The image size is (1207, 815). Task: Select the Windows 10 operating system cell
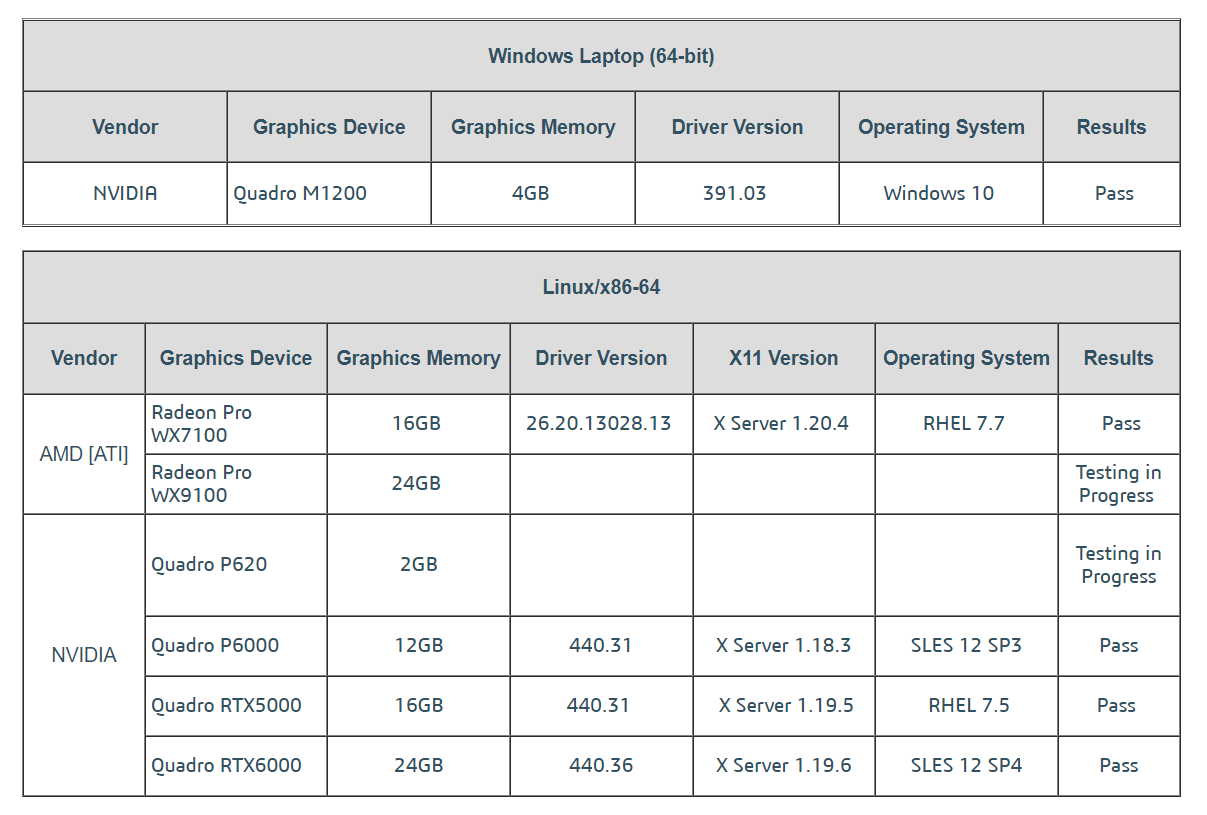pyautogui.click(x=941, y=193)
